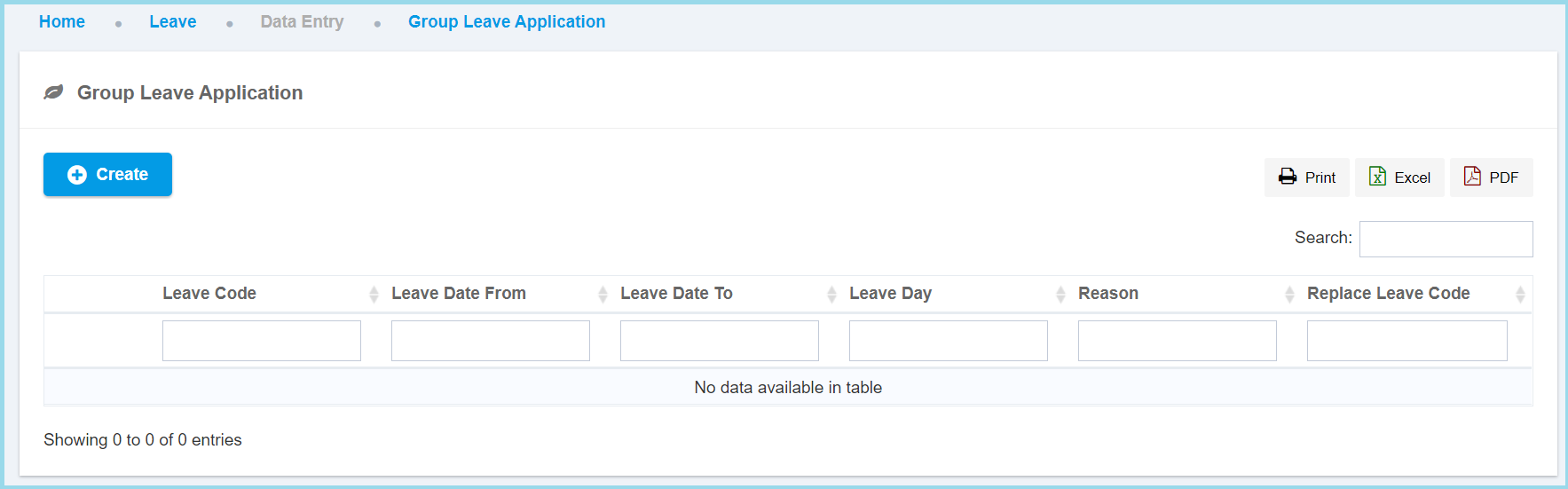Click into the Search box

point(1446,239)
